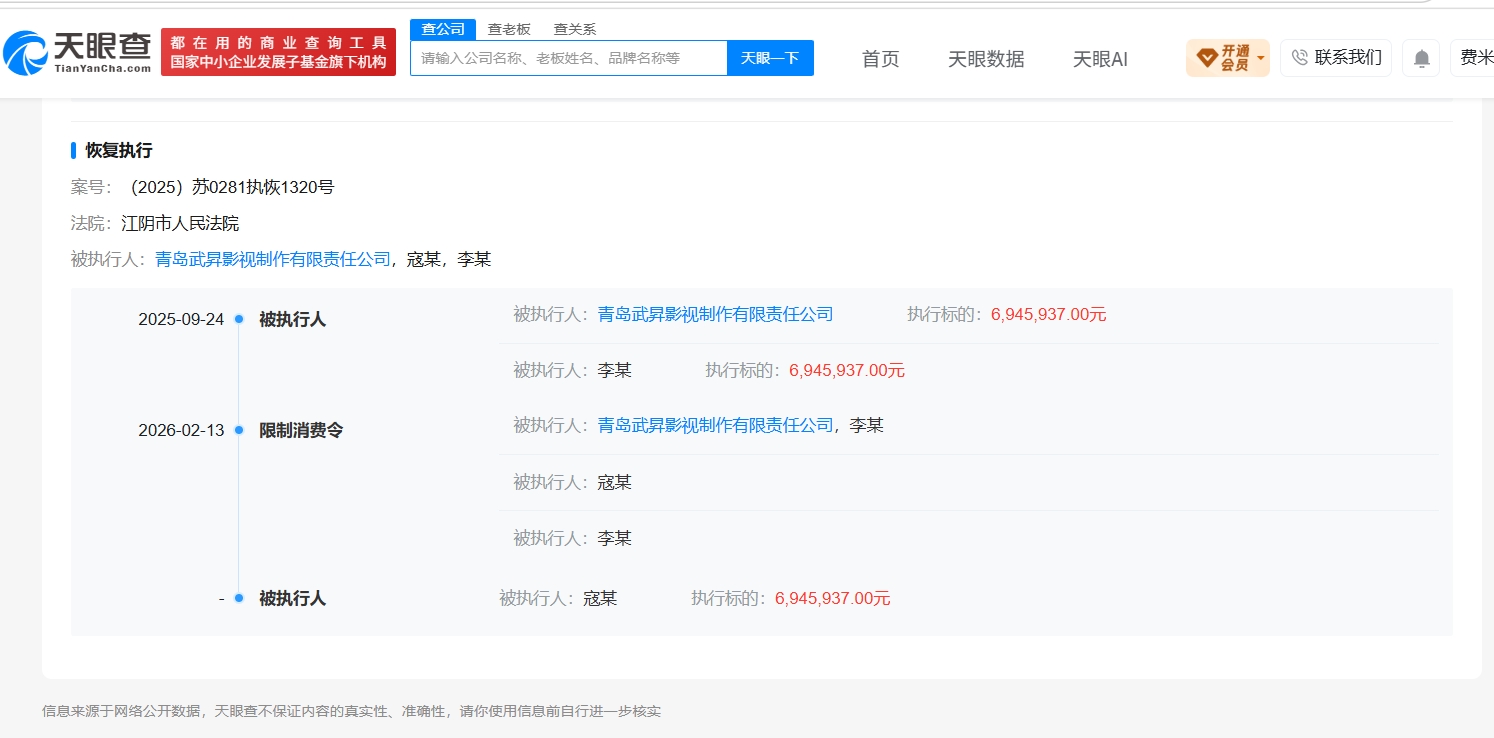Open the 天眼AI menu

(x=1100, y=59)
